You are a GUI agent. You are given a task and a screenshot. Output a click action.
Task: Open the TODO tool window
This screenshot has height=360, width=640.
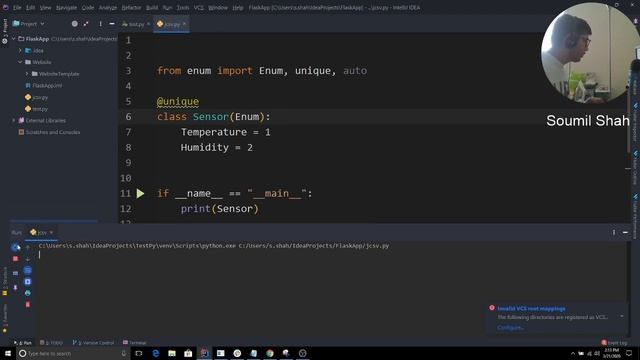pos(51,343)
